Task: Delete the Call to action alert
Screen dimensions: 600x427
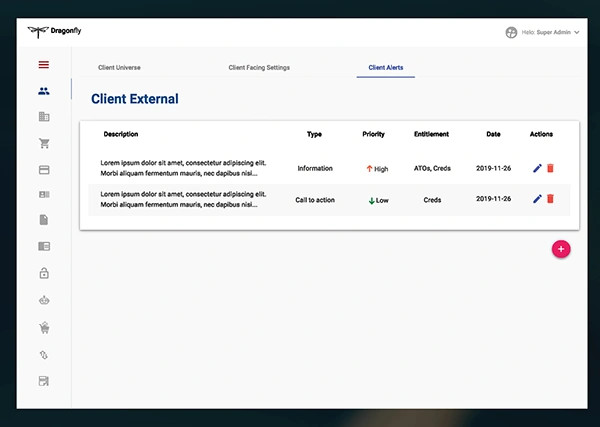Action: point(550,199)
